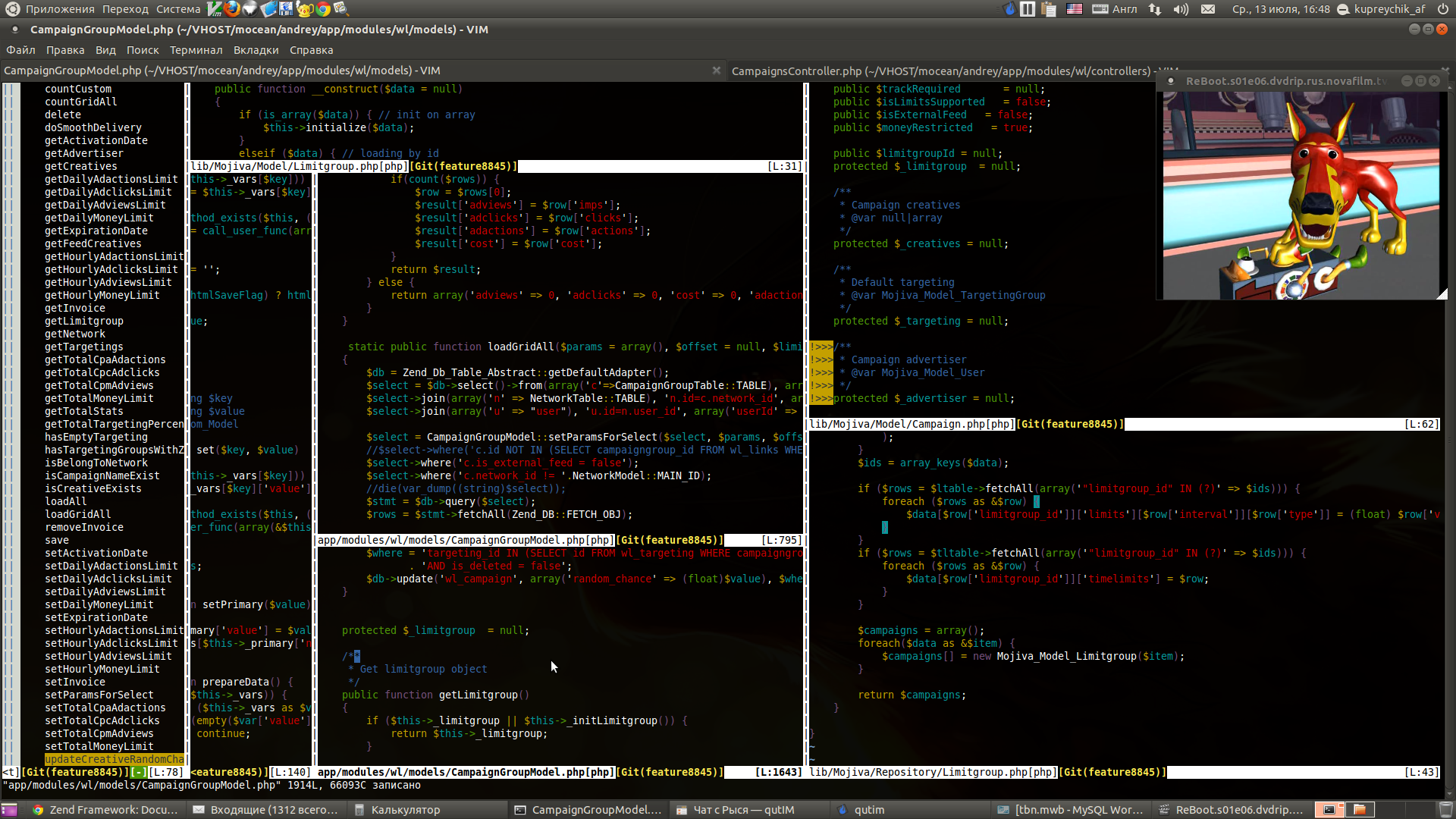Open the kupreychik_af user status menu
The height and width of the screenshot is (819, 1456).
pyautogui.click(x=1381, y=9)
